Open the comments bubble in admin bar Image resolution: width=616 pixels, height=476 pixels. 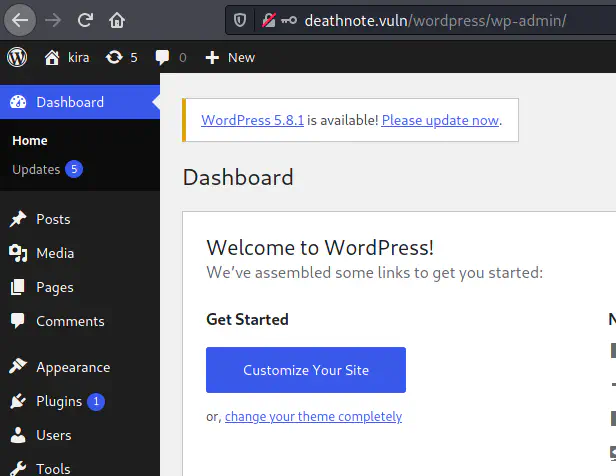coord(170,57)
